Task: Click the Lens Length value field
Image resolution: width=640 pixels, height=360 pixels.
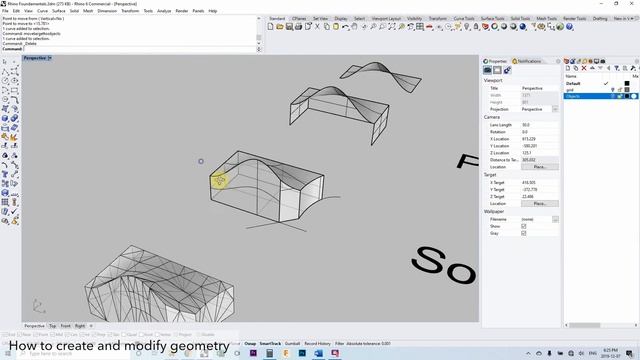Action: (540, 125)
